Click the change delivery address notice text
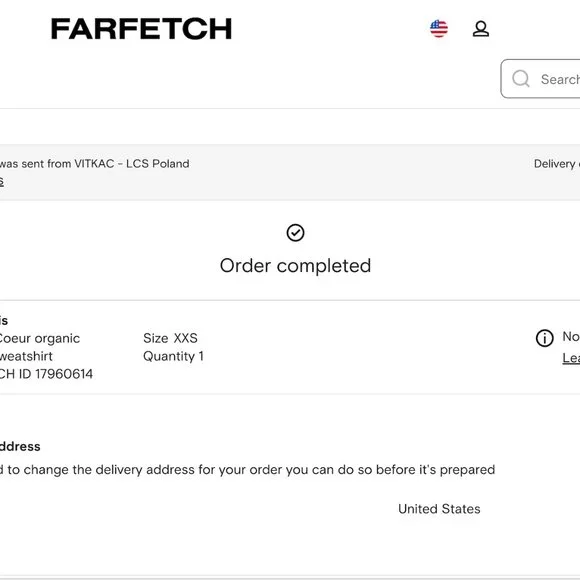The image size is (580, 580). pyautogui.click(x=247, y=470)
